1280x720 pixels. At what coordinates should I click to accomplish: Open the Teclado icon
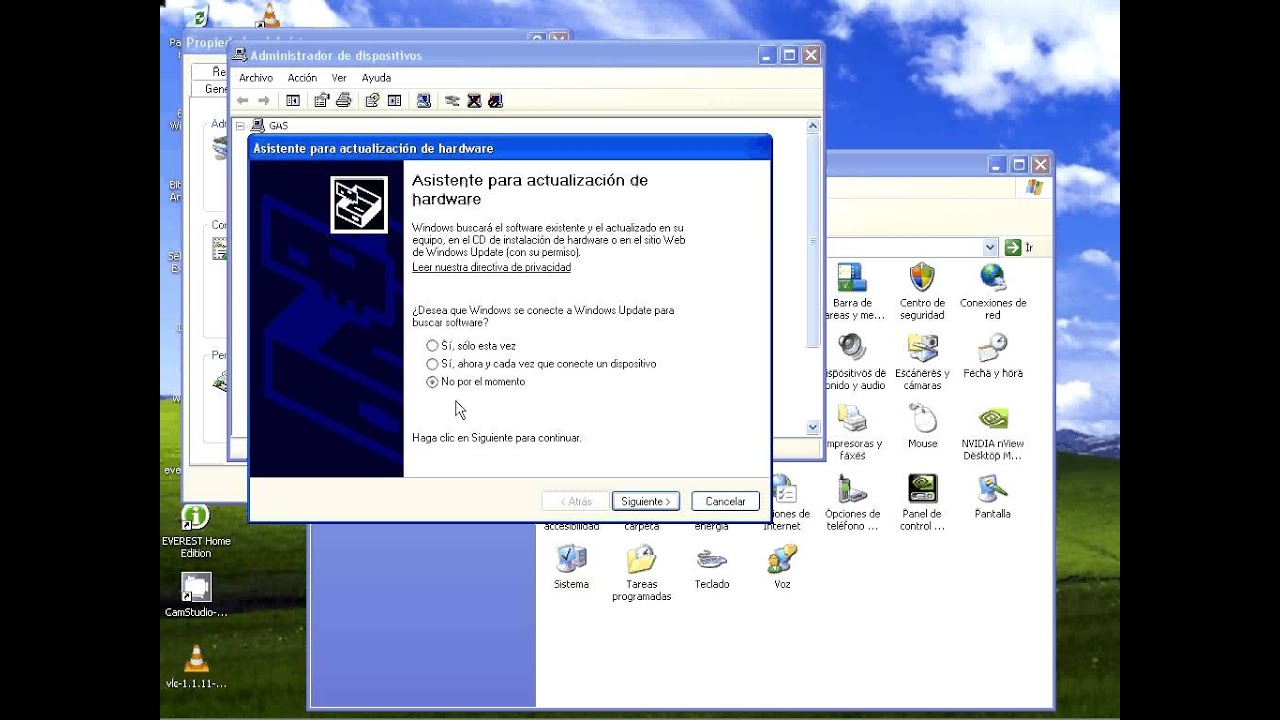712,566
